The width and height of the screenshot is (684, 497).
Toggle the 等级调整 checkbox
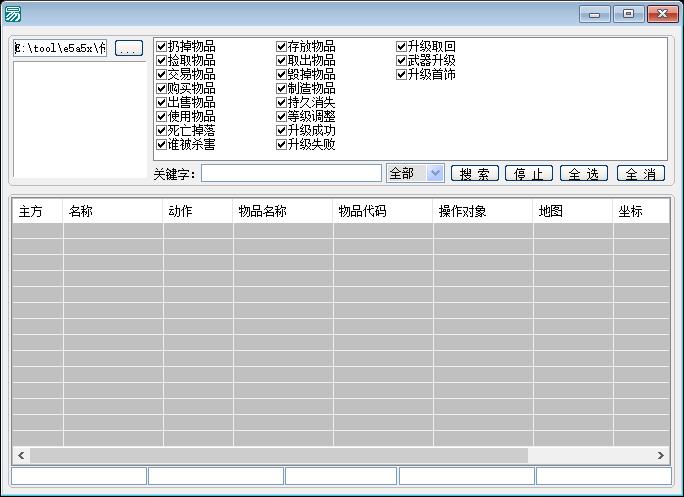(281, 116)
